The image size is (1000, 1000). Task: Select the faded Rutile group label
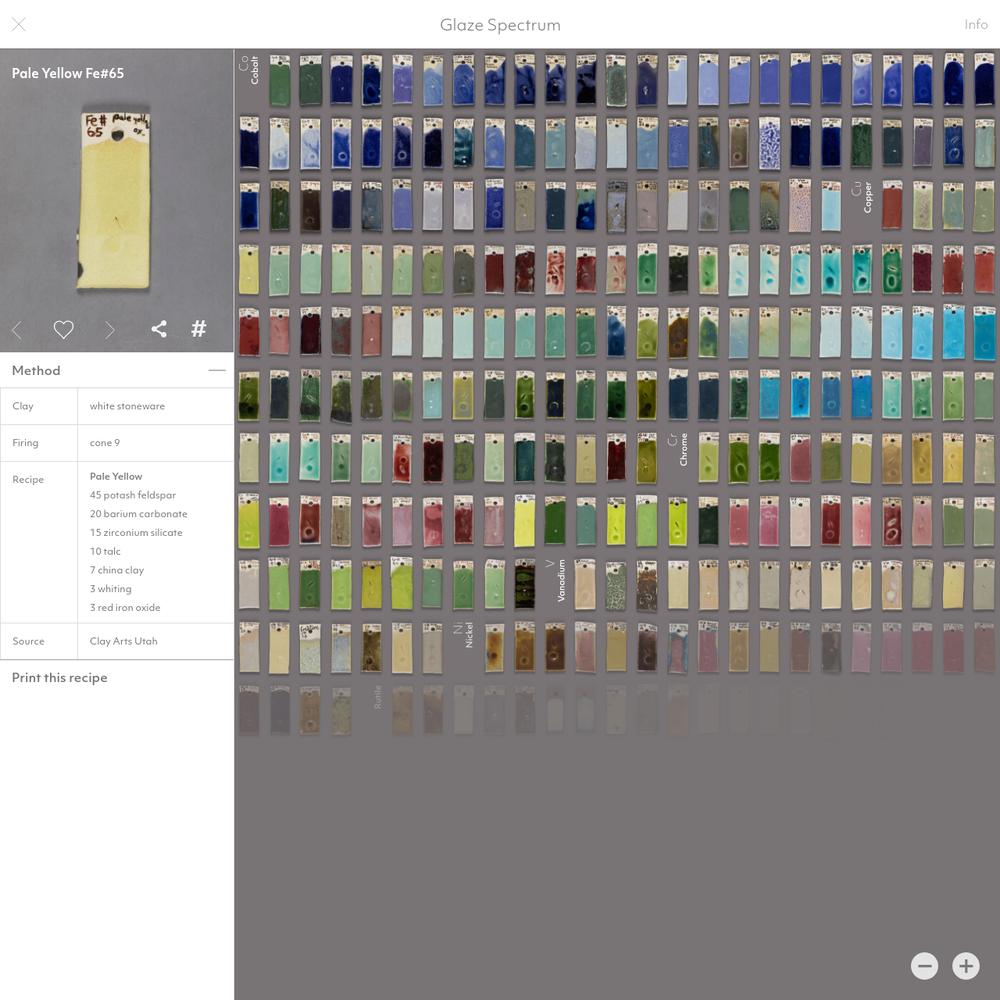(x=378, y=697)
